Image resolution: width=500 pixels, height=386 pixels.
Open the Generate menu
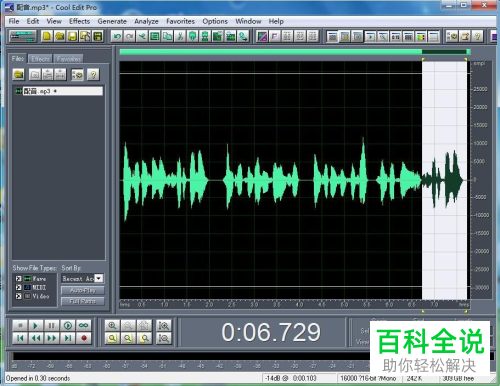click(112, 21)
